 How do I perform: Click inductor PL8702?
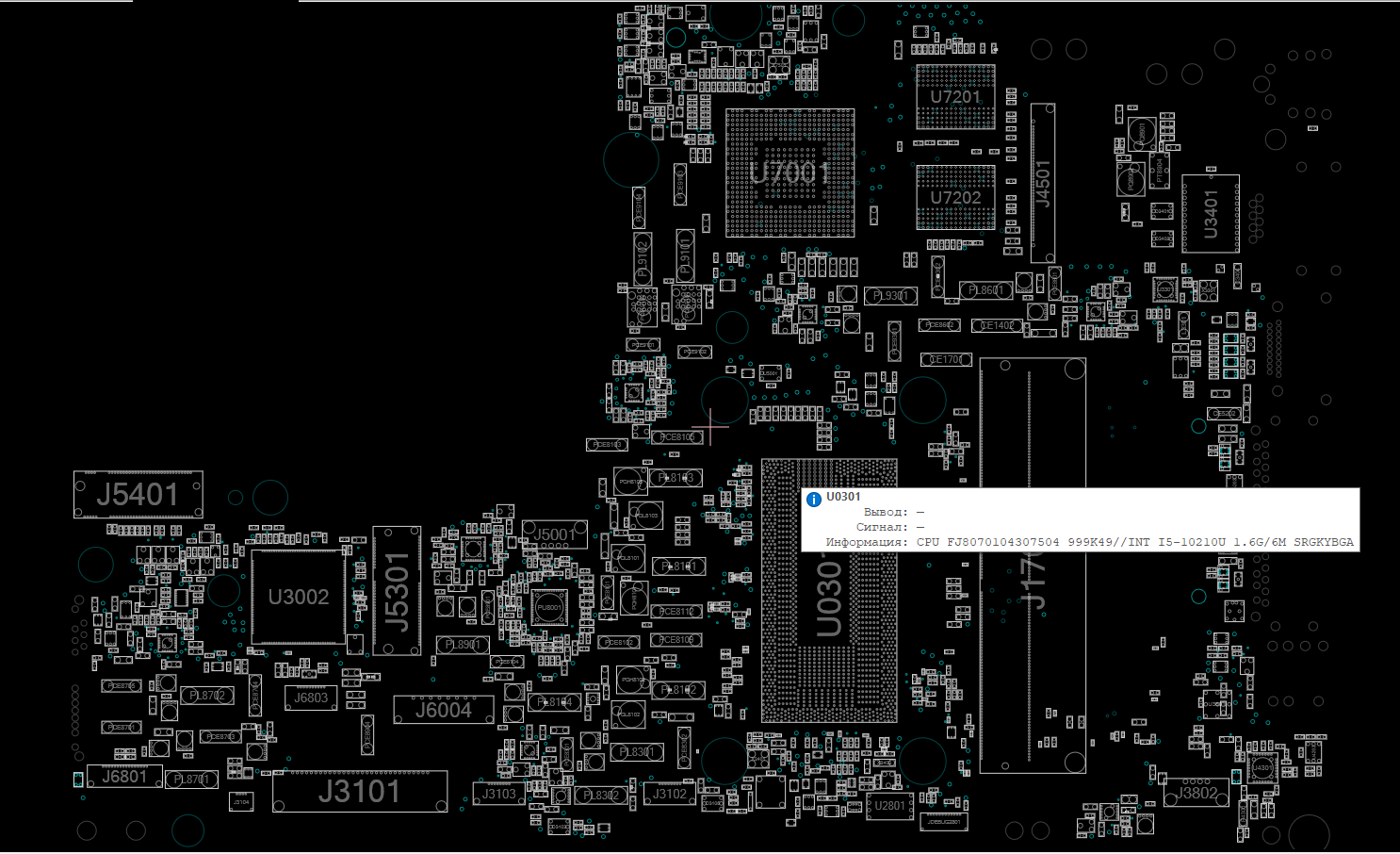(207, 696)
